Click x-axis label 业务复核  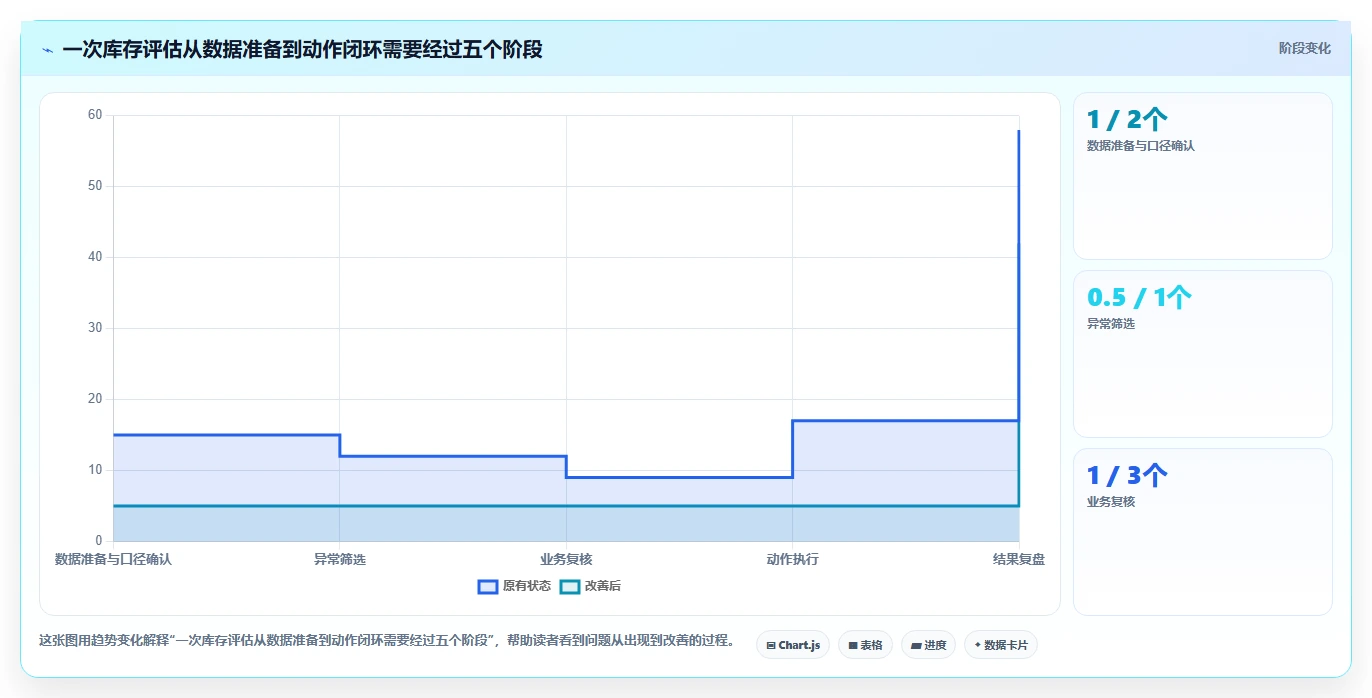pos(566,560)
